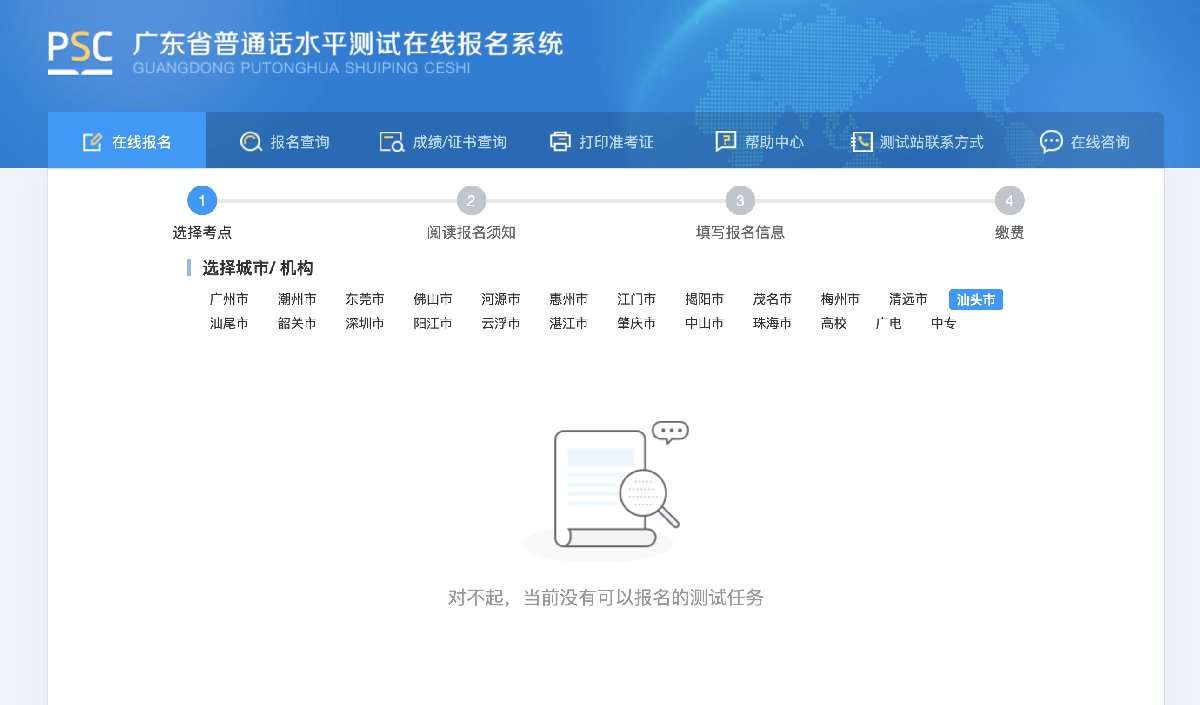Image resolution: width=1200 pixels, height=705 pixels.
Task: Click the 在线咨询 chat bubble icon
Action: [1051, 142]
